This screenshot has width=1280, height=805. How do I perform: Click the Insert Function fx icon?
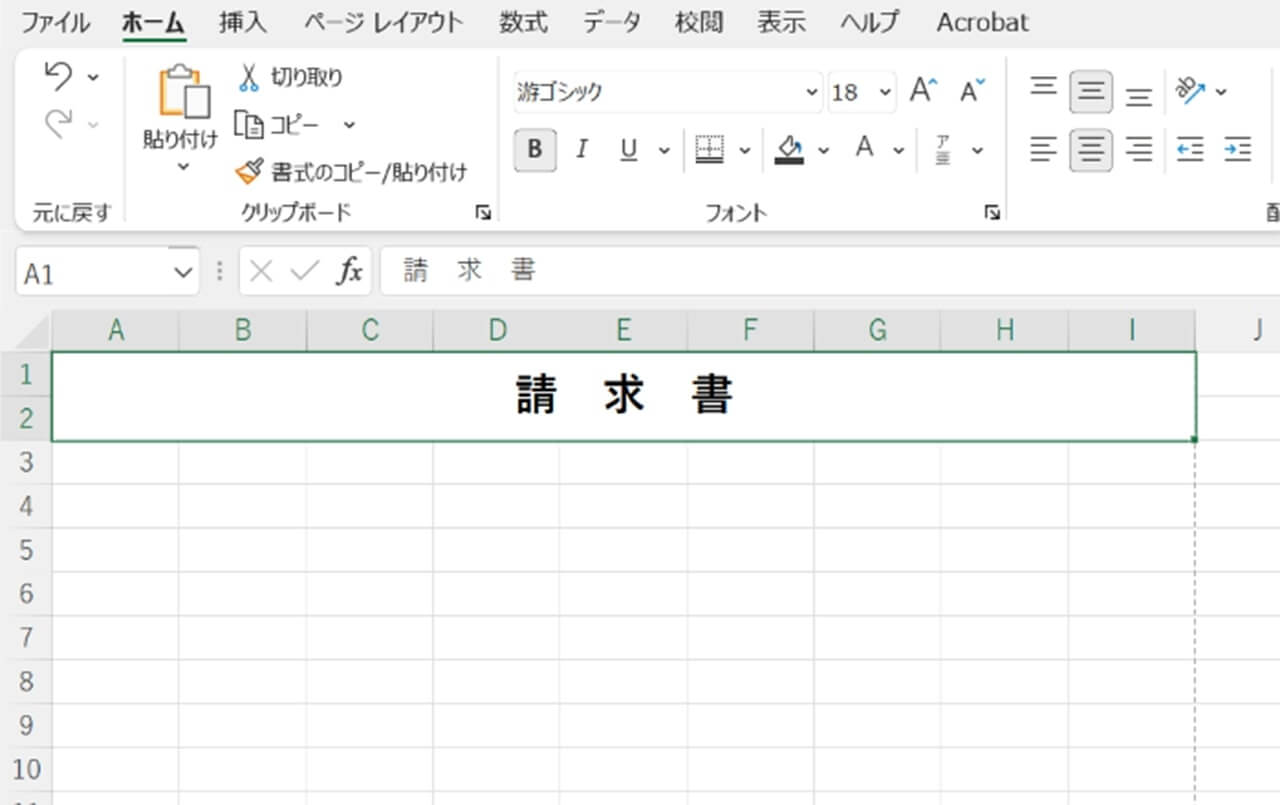pyautogui.click(x=348, y=271)
